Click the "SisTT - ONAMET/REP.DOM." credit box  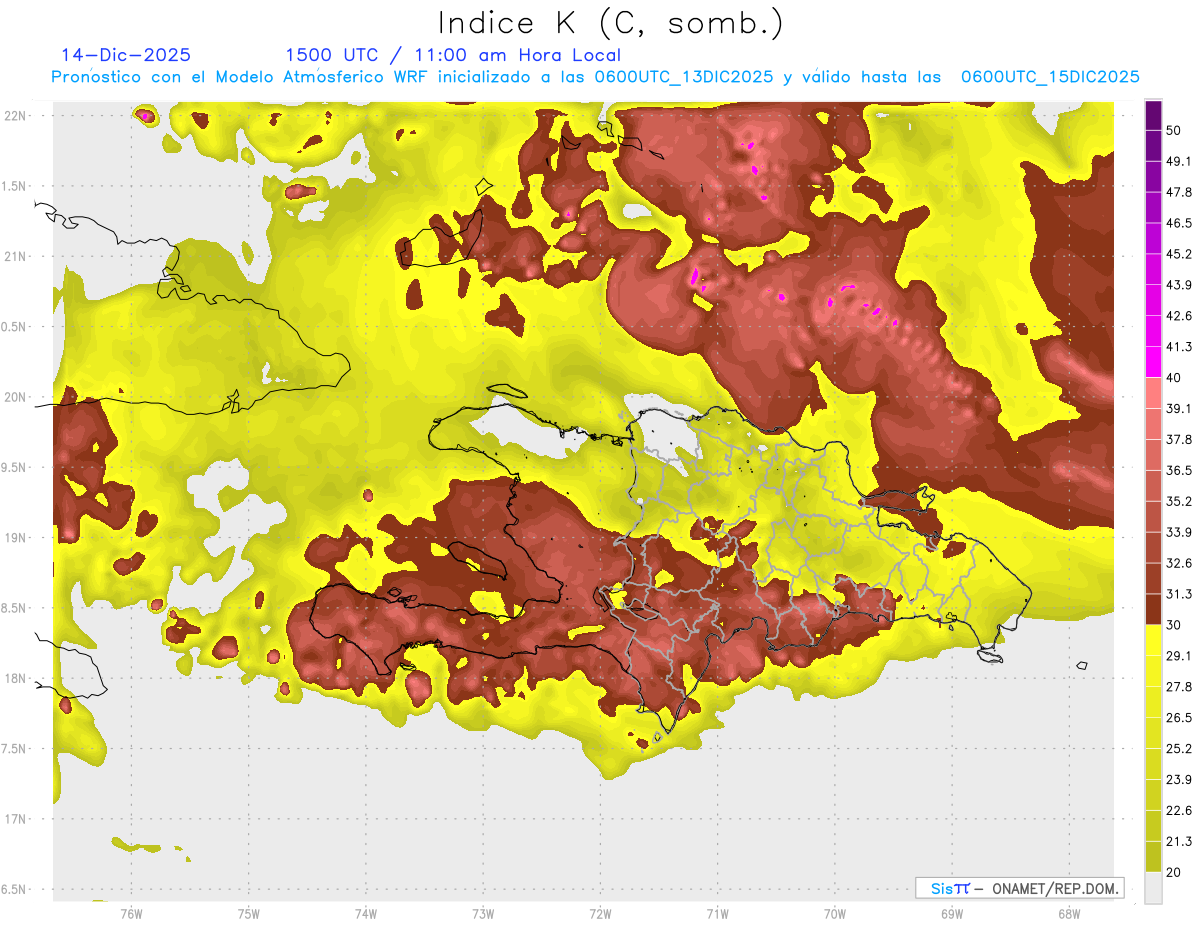coord(1019,888)
